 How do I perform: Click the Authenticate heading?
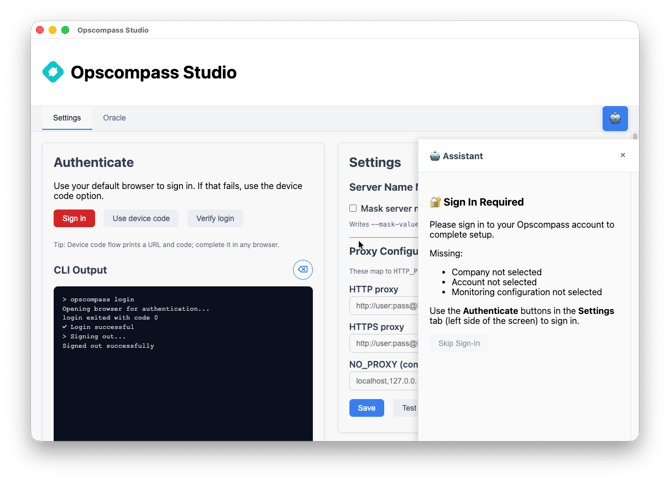coord(94,162)
